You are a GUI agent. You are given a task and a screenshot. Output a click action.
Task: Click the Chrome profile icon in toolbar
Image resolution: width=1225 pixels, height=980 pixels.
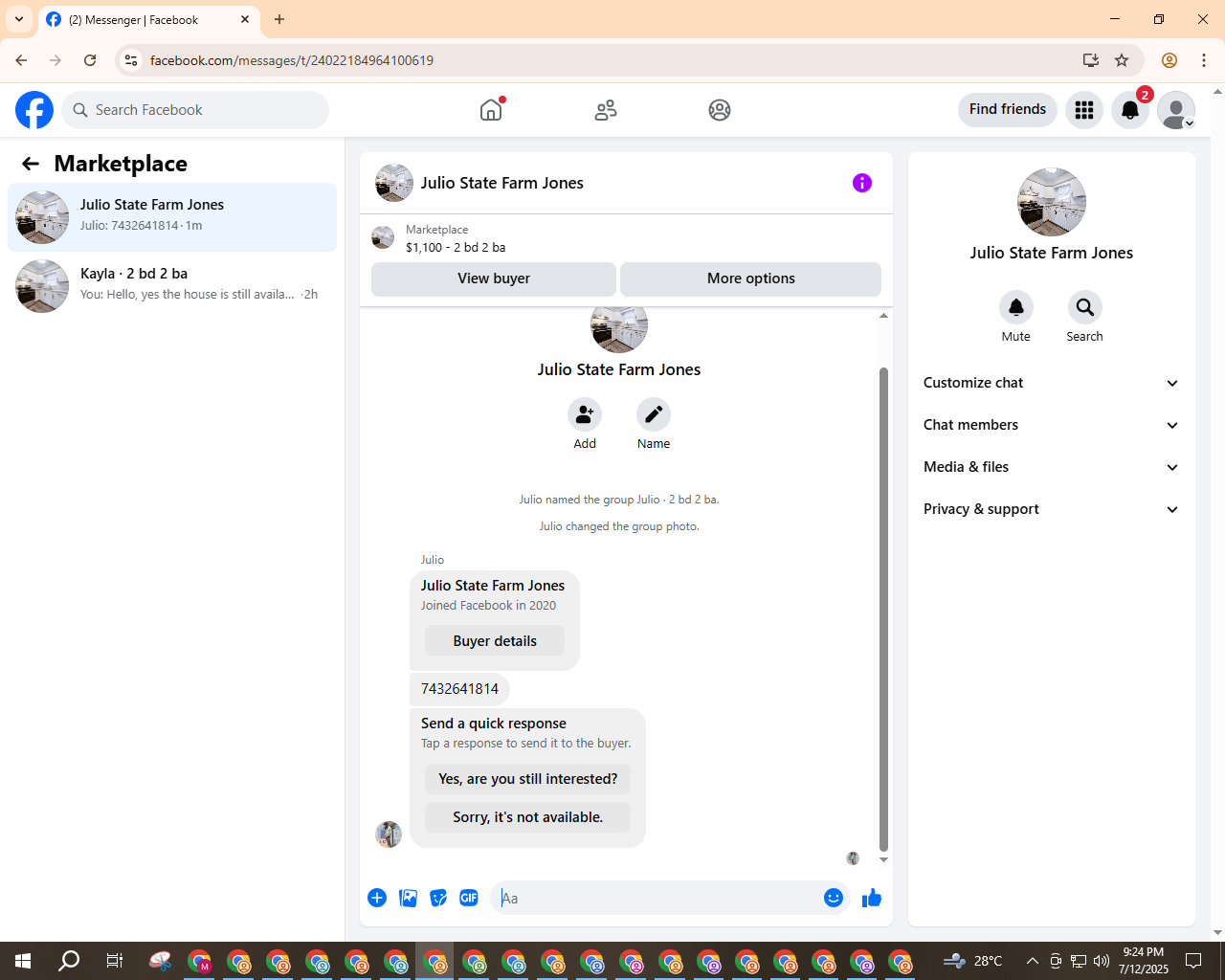pyautogui.click(x=1169, y=60)
